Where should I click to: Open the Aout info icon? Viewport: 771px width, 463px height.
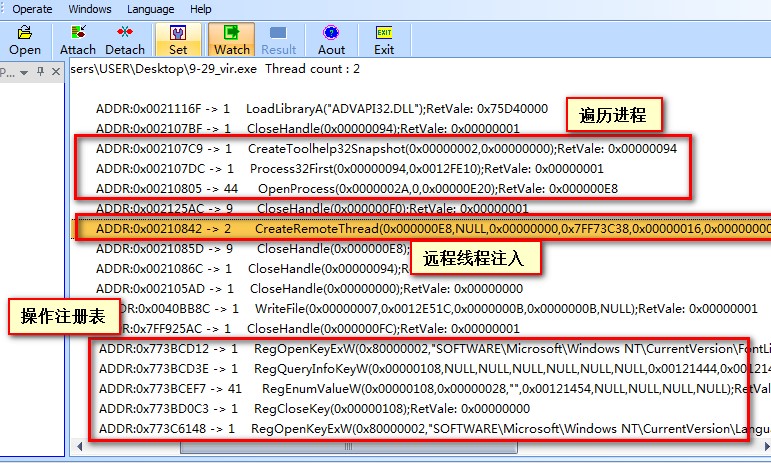pyautogui.click(x=331, y=40)
